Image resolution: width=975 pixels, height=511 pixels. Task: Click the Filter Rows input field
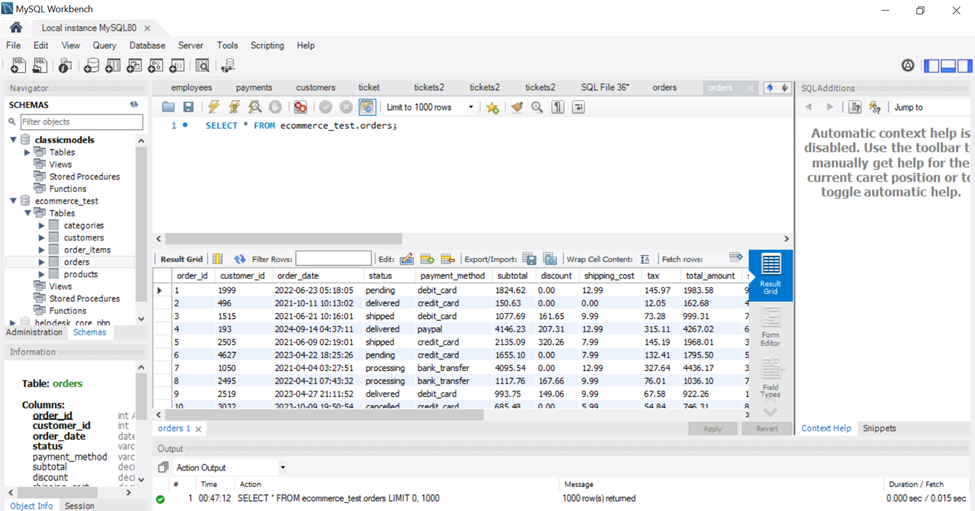(333, 259)
